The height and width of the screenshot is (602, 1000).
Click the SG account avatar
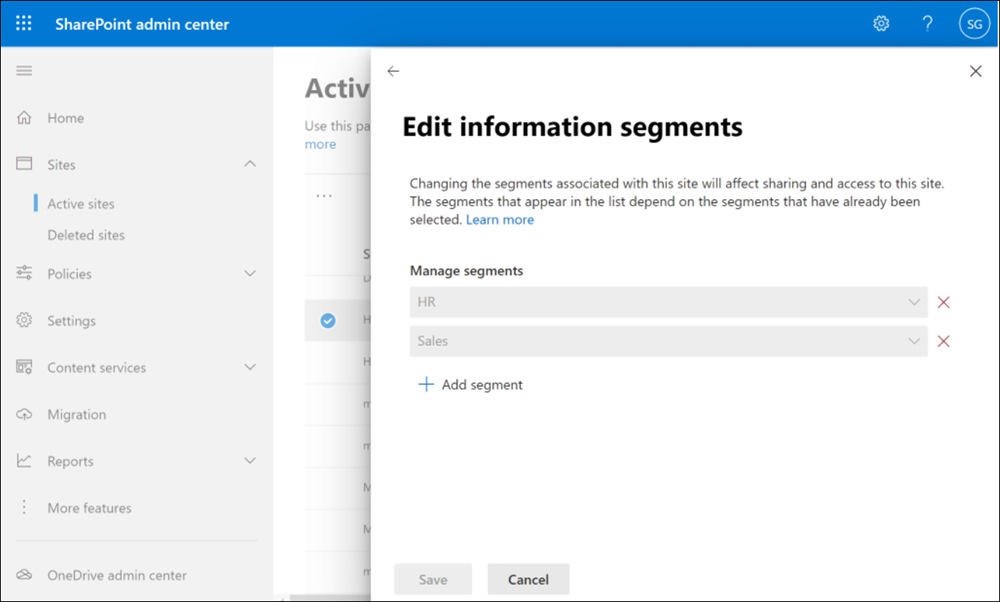(x=973, y=23)
